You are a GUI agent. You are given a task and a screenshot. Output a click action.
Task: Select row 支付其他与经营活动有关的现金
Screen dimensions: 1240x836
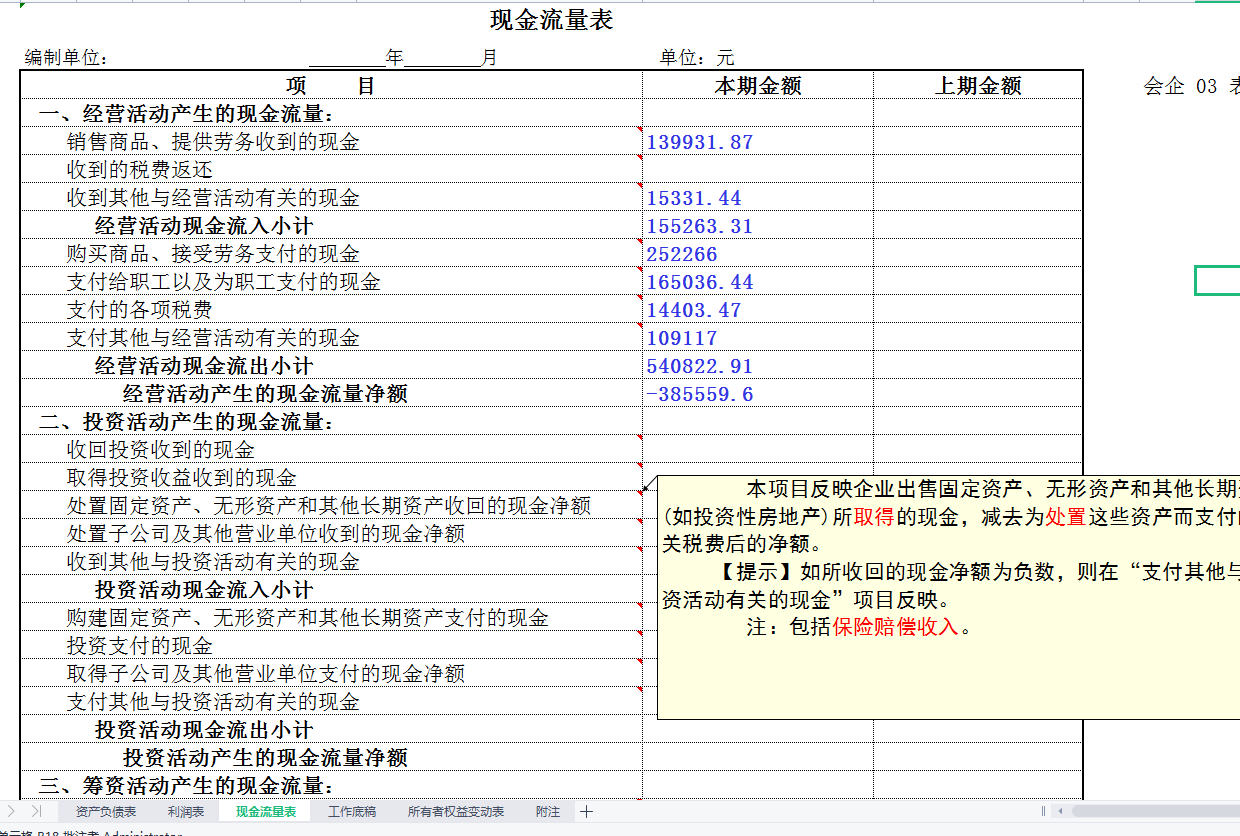point(213,338)
